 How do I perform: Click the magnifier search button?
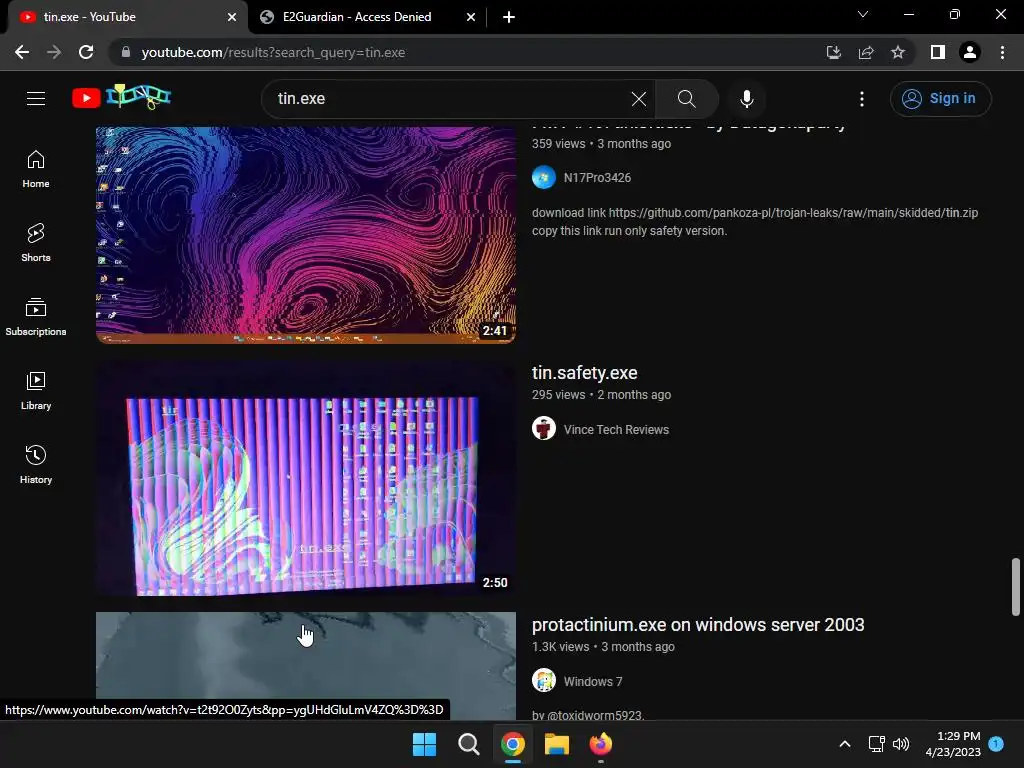(686, 99)
